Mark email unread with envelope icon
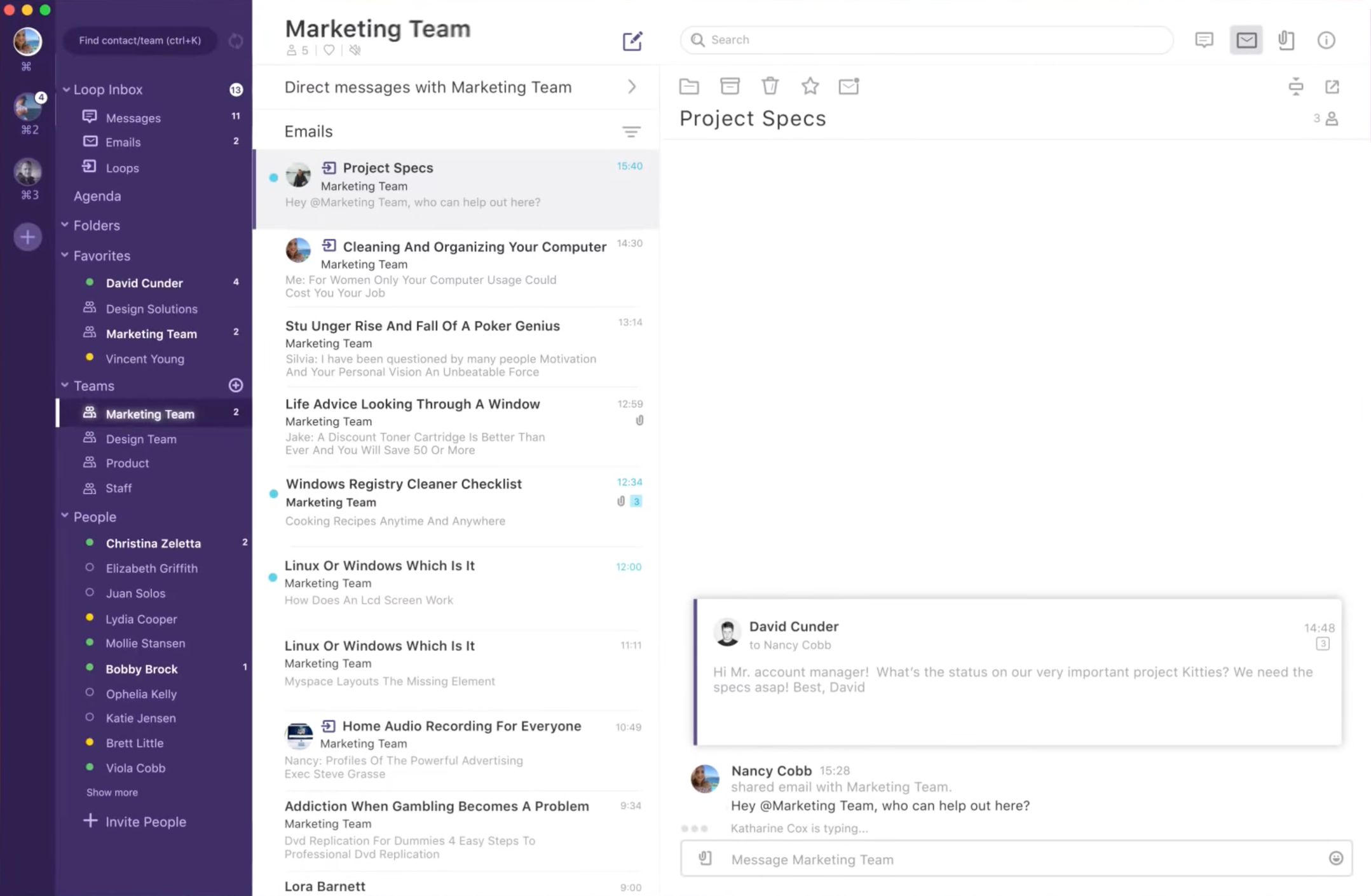The image size is (1371, 896). coord(849,86)
